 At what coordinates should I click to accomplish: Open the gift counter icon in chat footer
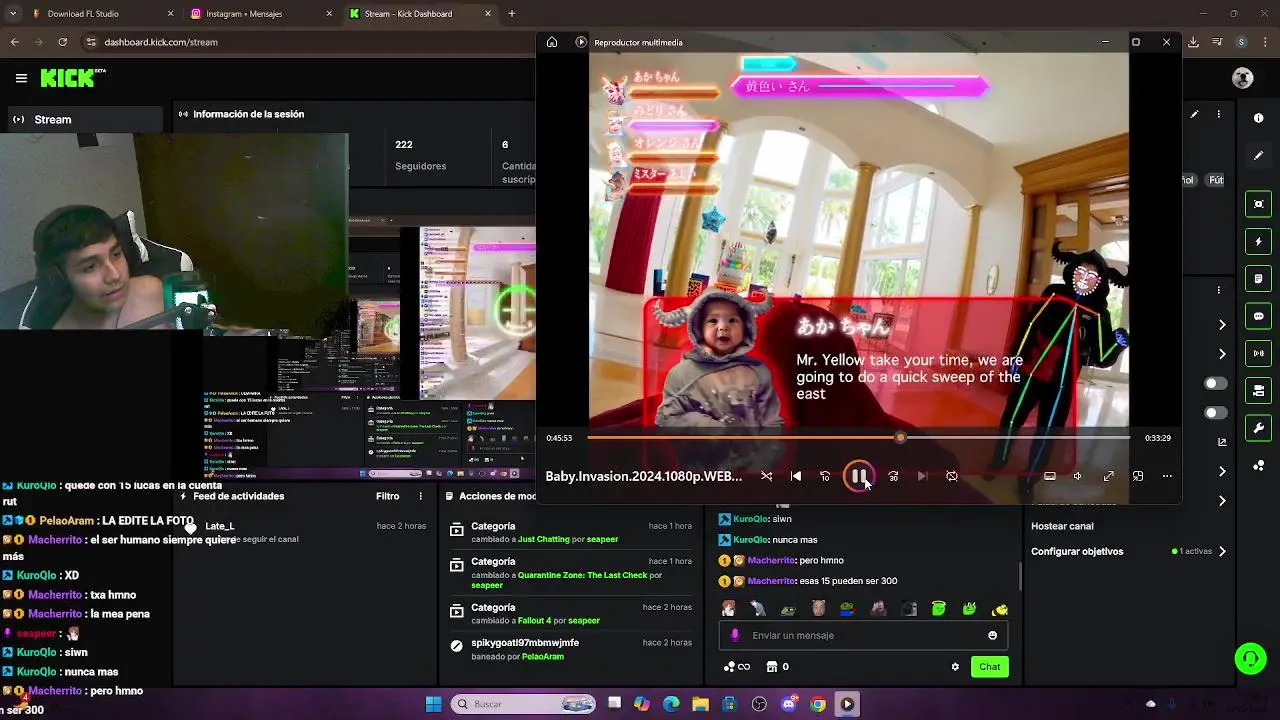pos(777,667)
